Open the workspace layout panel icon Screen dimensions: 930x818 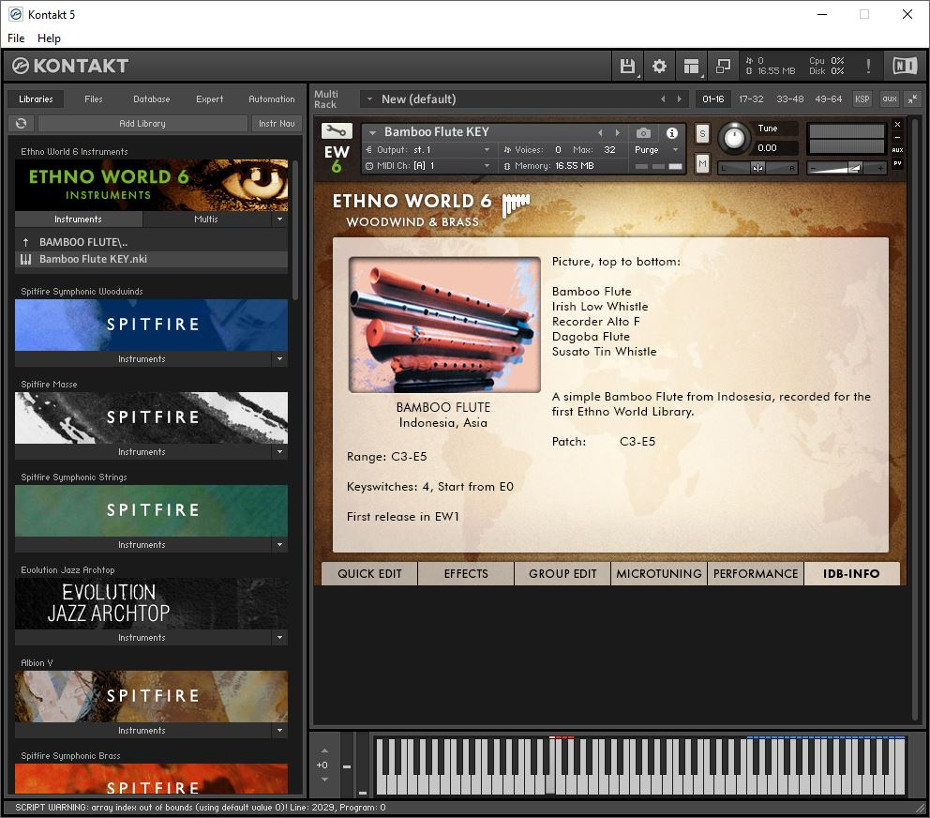click(x=691, y=66)
